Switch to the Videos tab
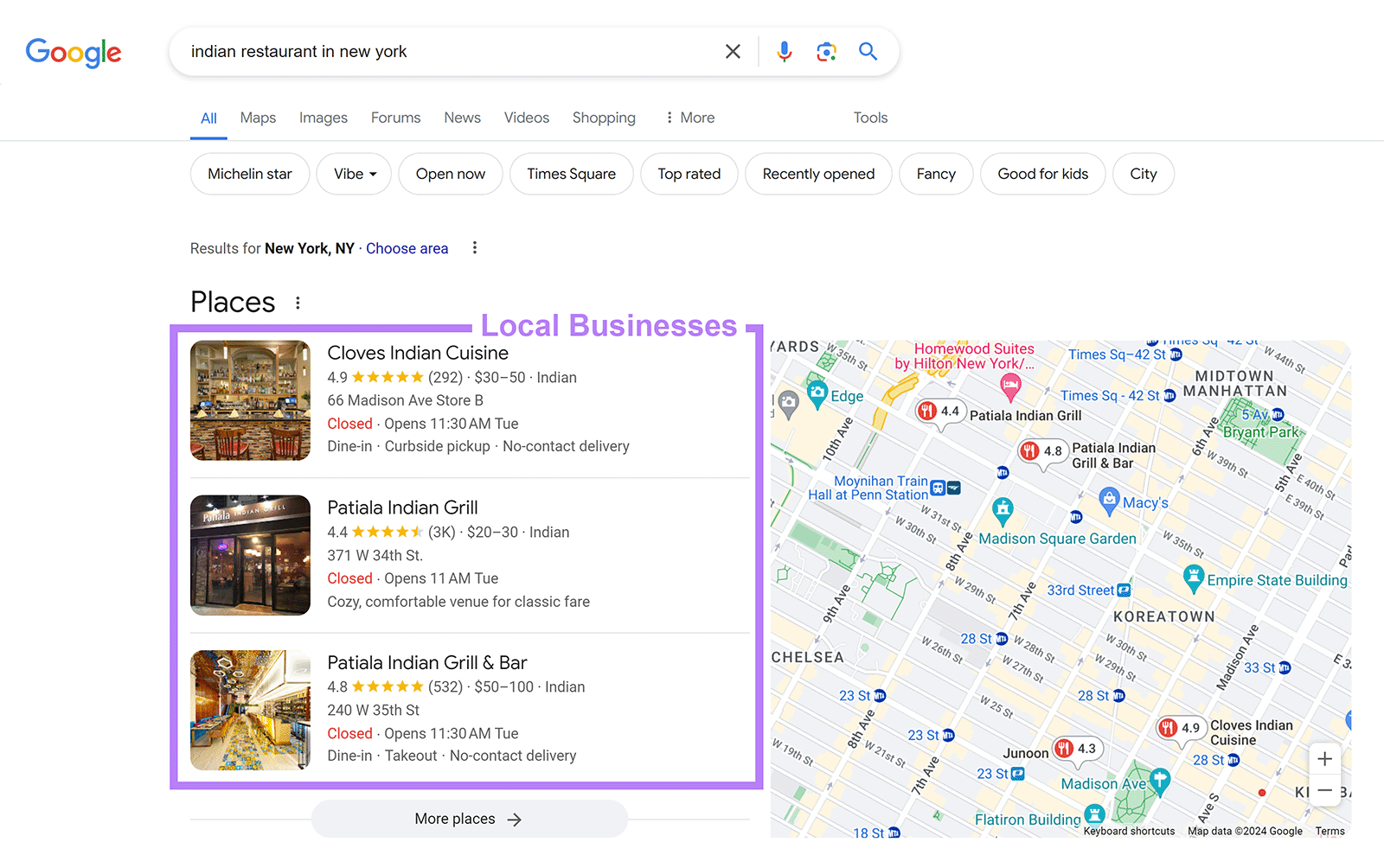The height and width of the screenshot is (868, 1384). coord(527,118)
